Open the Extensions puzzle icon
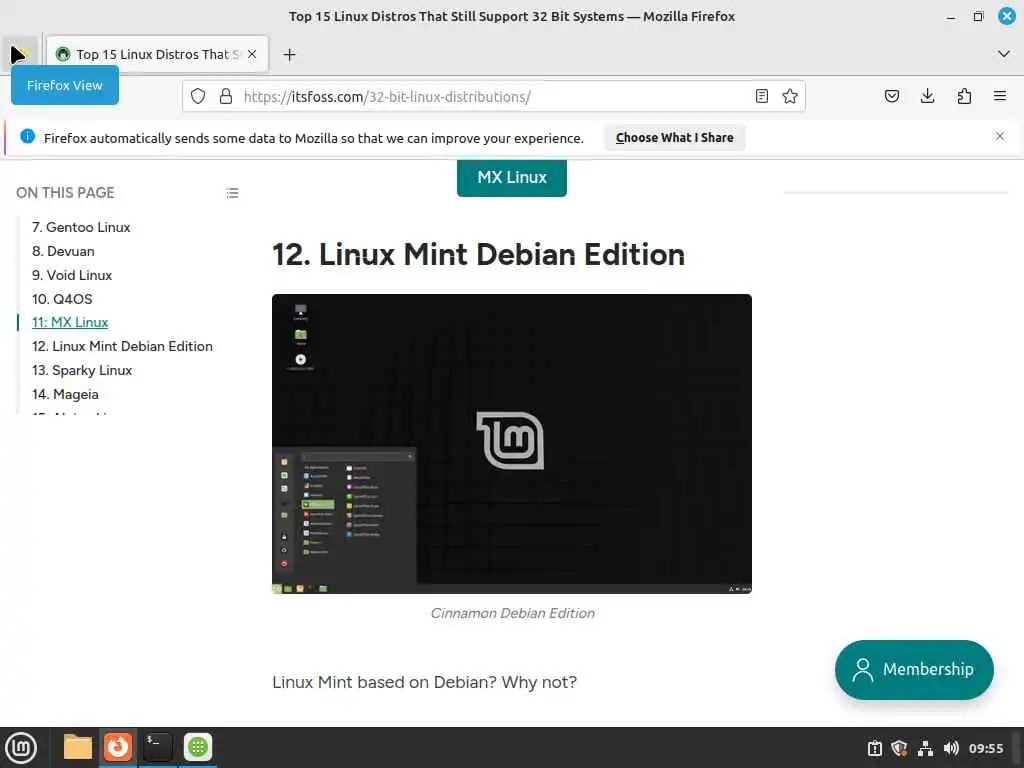This screenshot has width=1024, height=768. [x=964, y=97]
